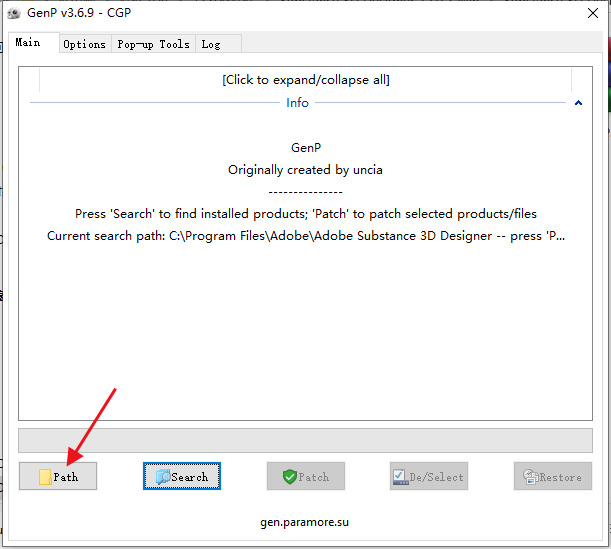Click the GenP app icon in title bar
Image resolution: width=611 pixels, height=549 pixels.
coord(14,13)
